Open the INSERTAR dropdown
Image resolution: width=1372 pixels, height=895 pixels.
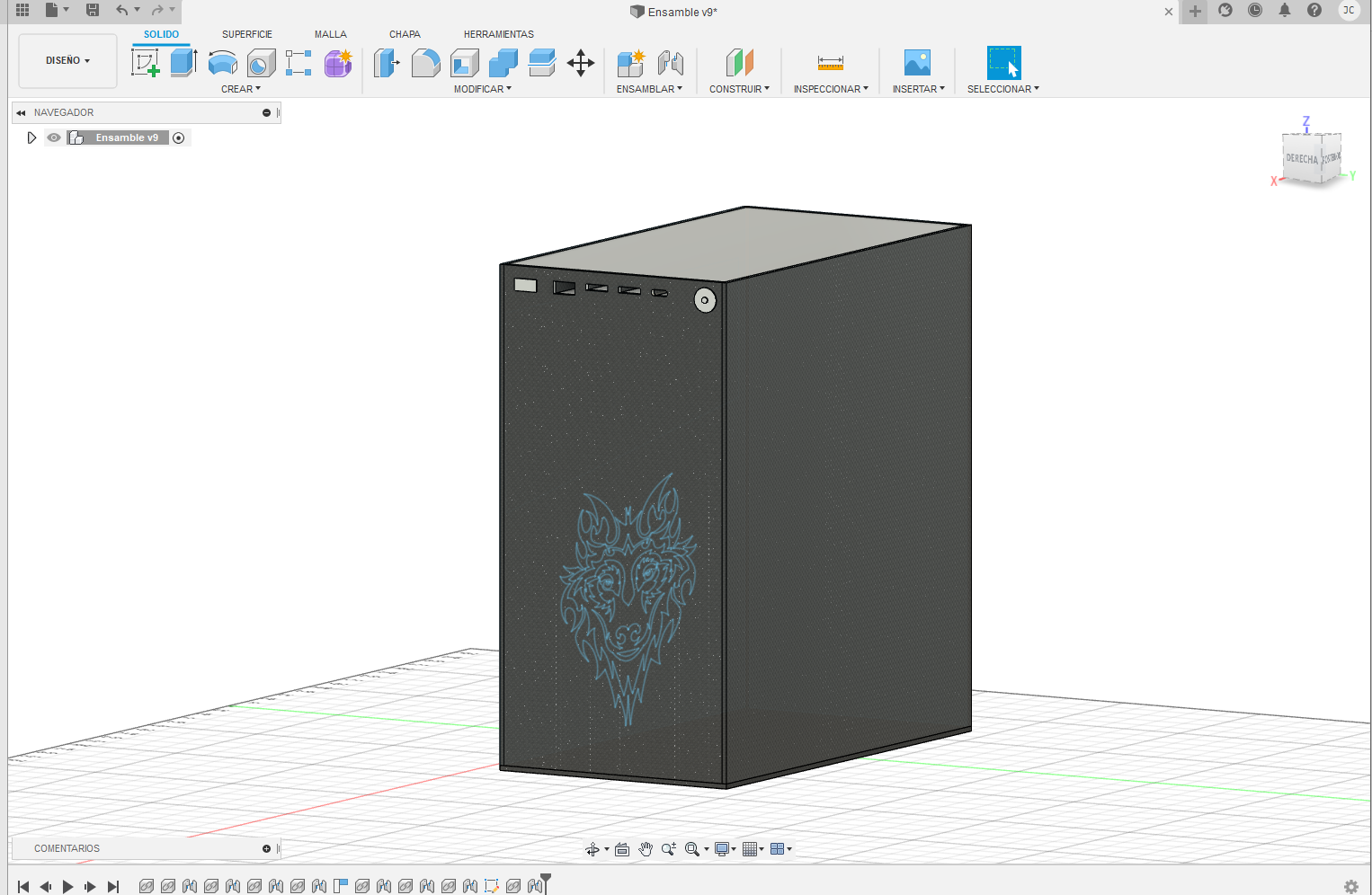919,89
